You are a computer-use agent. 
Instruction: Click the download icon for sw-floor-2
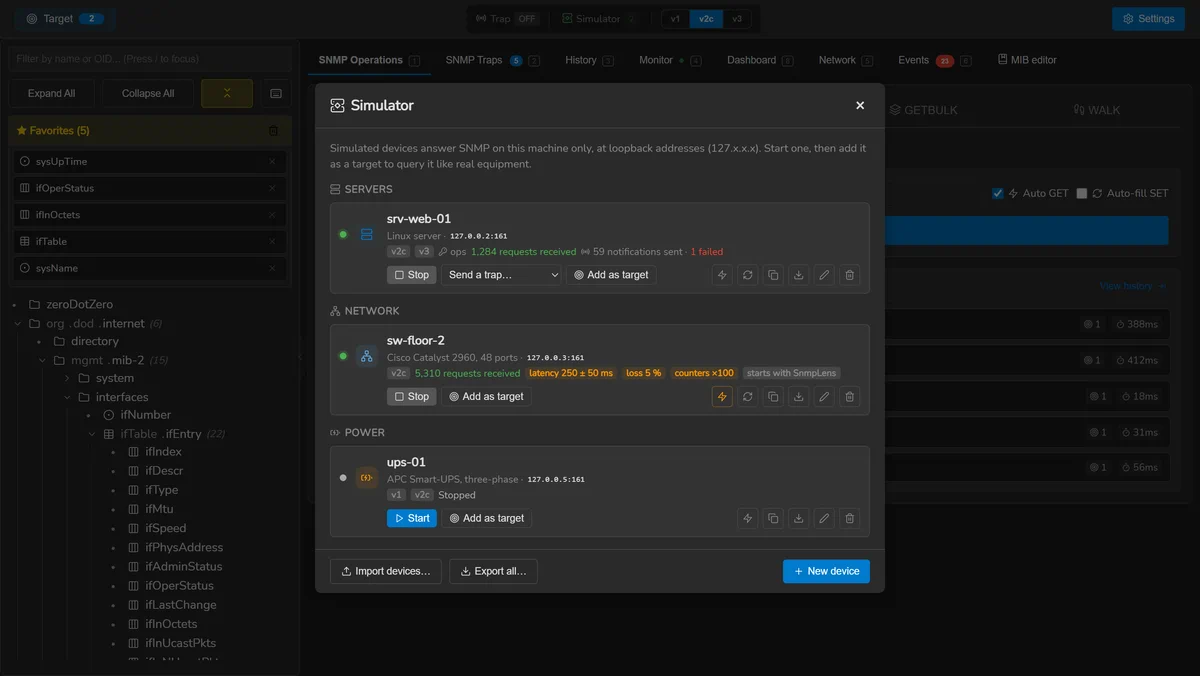tap(798, 397)
